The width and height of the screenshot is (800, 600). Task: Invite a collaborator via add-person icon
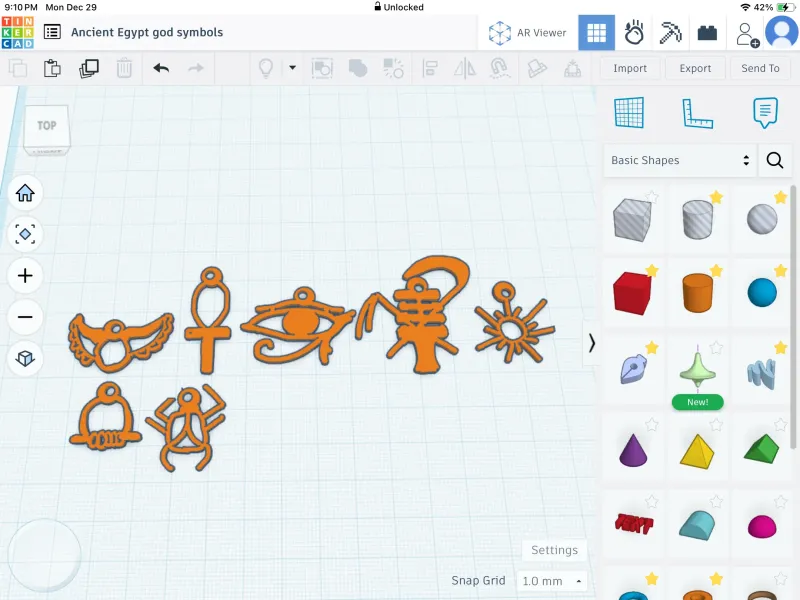click(747, 34)
